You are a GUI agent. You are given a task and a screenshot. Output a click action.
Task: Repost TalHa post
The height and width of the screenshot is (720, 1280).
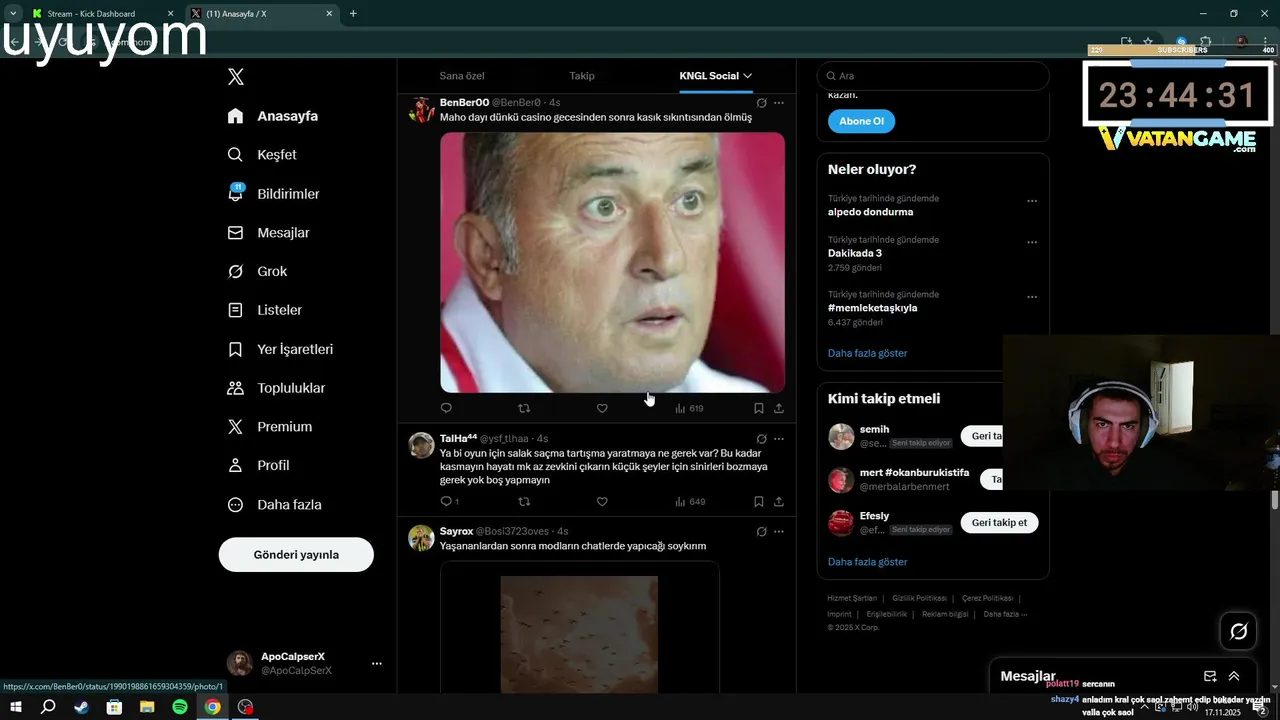(524, 502)
